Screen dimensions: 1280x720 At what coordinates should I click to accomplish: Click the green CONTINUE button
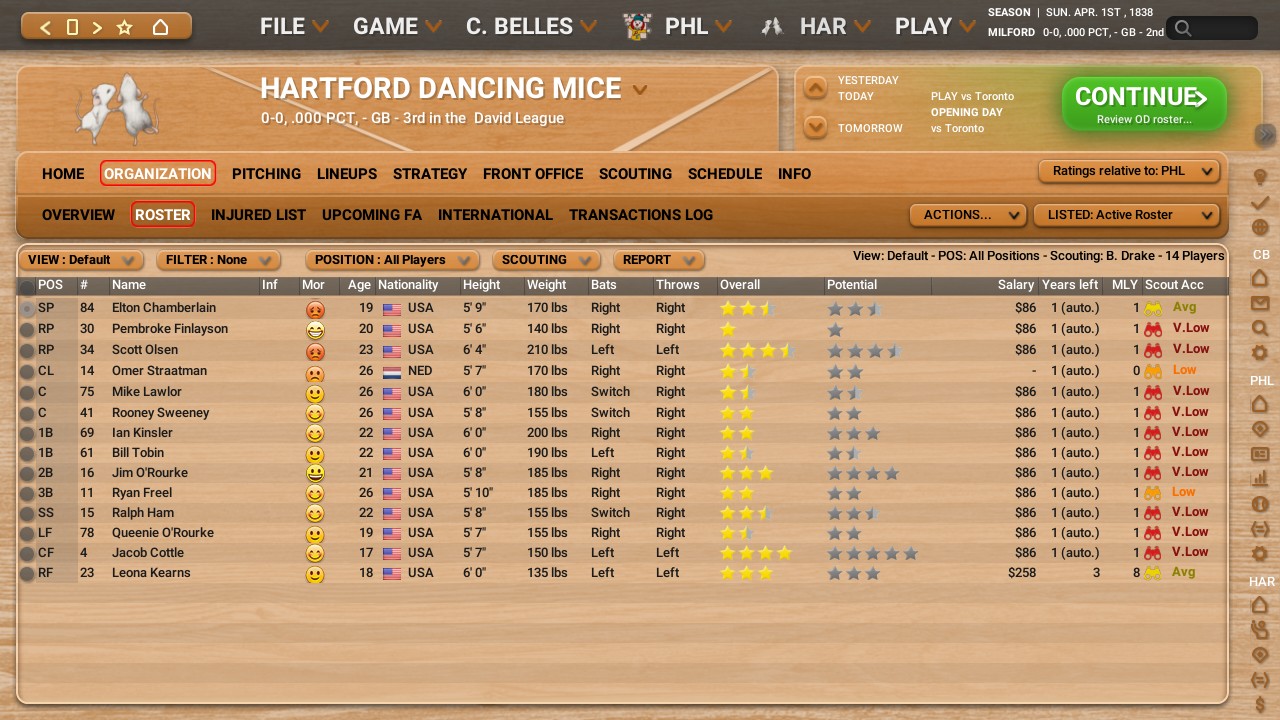click(x=1144, y=104)
